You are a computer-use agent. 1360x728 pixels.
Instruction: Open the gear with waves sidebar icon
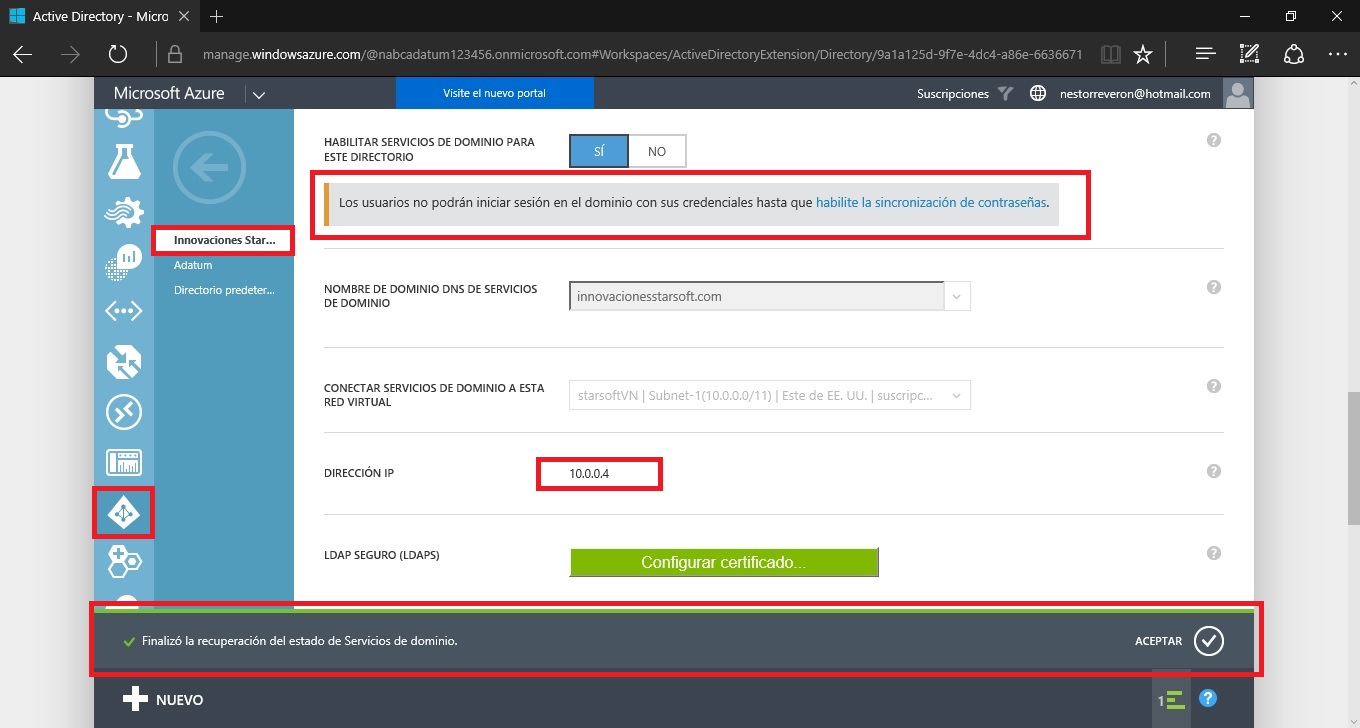tap(124, 212)
